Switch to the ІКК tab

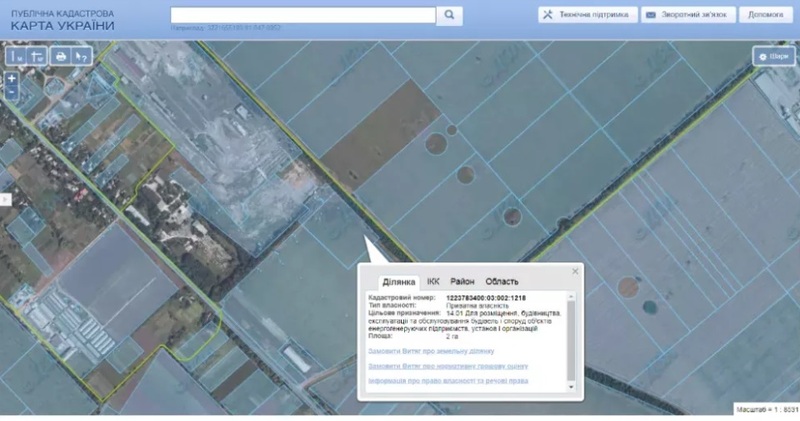[433, 282]
